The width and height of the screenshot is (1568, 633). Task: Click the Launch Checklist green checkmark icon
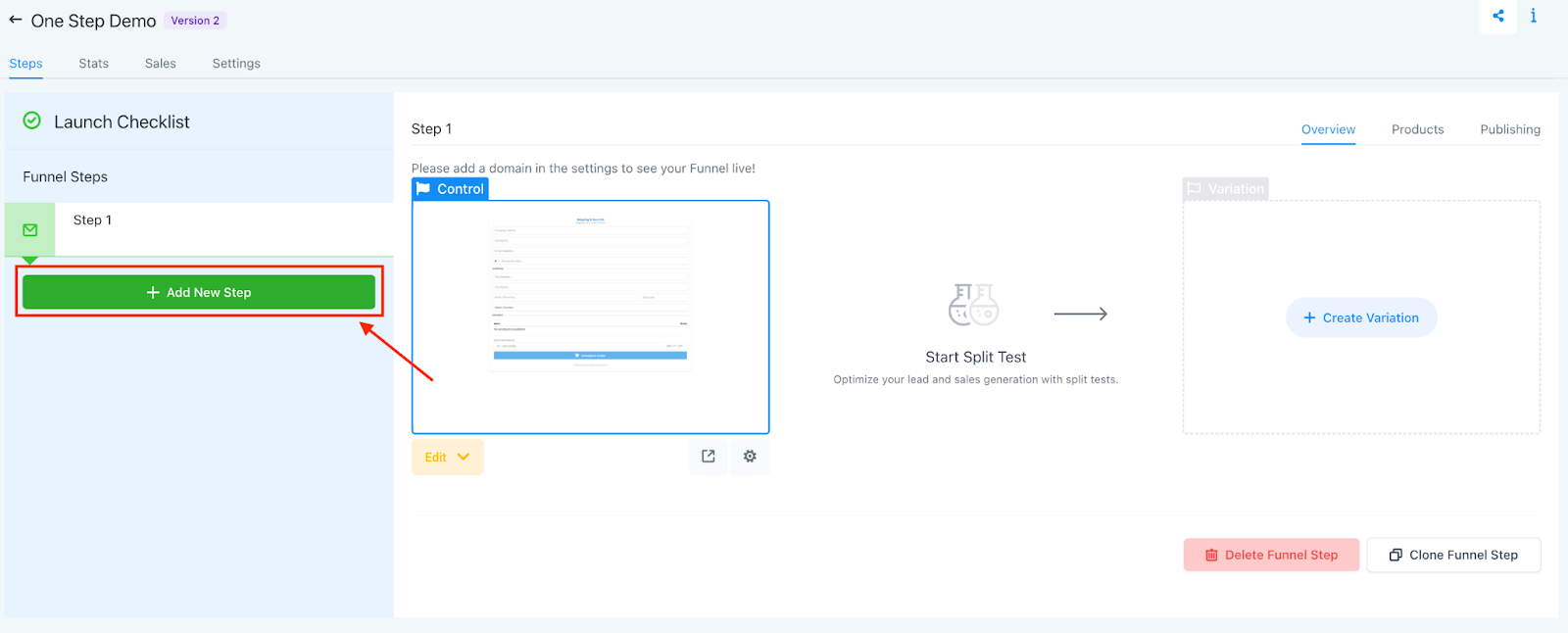coord(32,121)
